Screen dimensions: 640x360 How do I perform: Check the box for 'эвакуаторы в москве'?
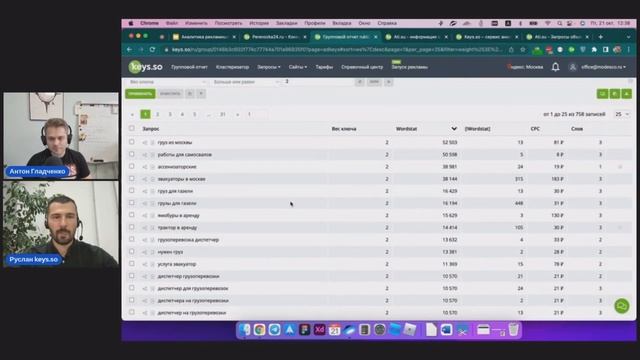(131, 178)
